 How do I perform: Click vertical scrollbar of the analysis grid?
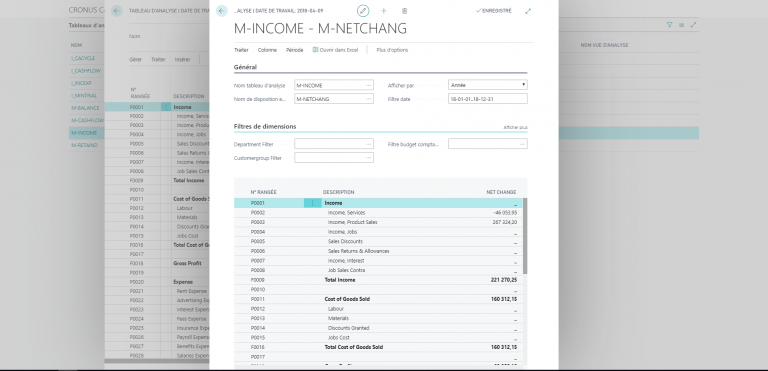point(525,236)
